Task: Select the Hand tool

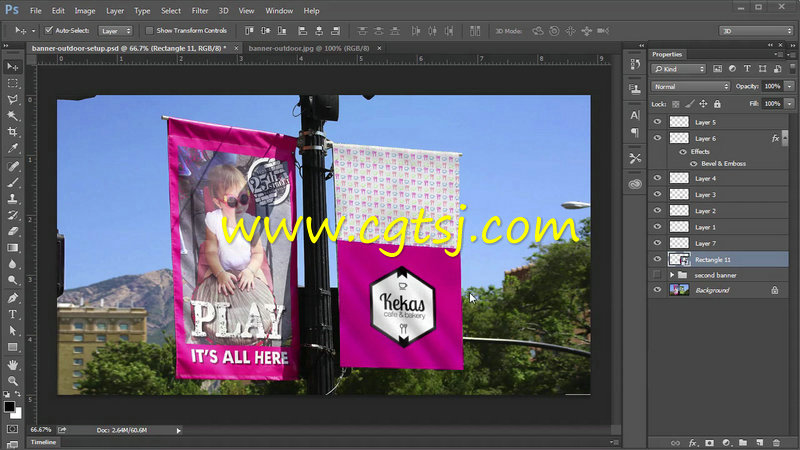Action: pos(12,365)
